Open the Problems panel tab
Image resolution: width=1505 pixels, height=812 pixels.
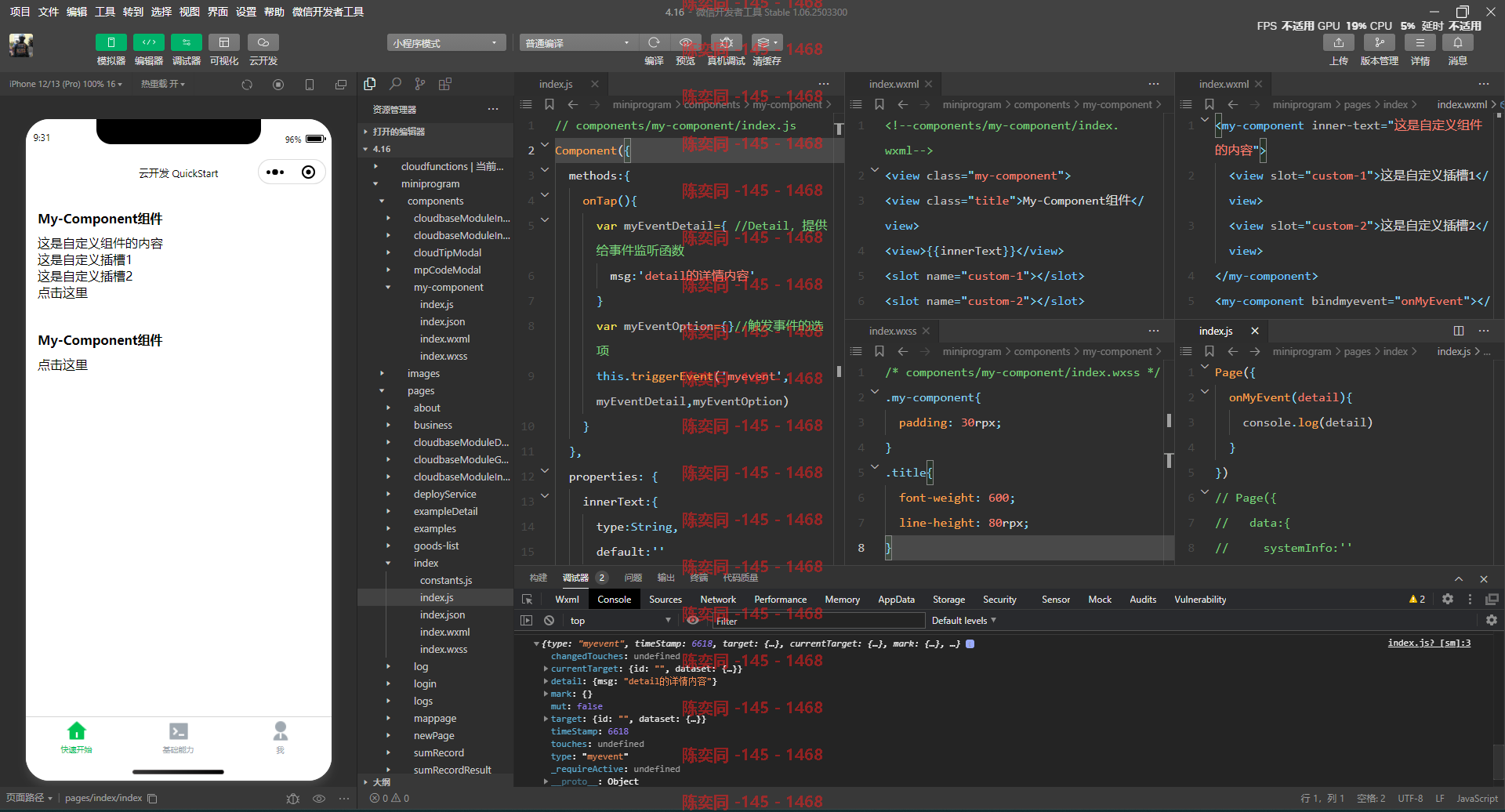click(x=633, y=578)
